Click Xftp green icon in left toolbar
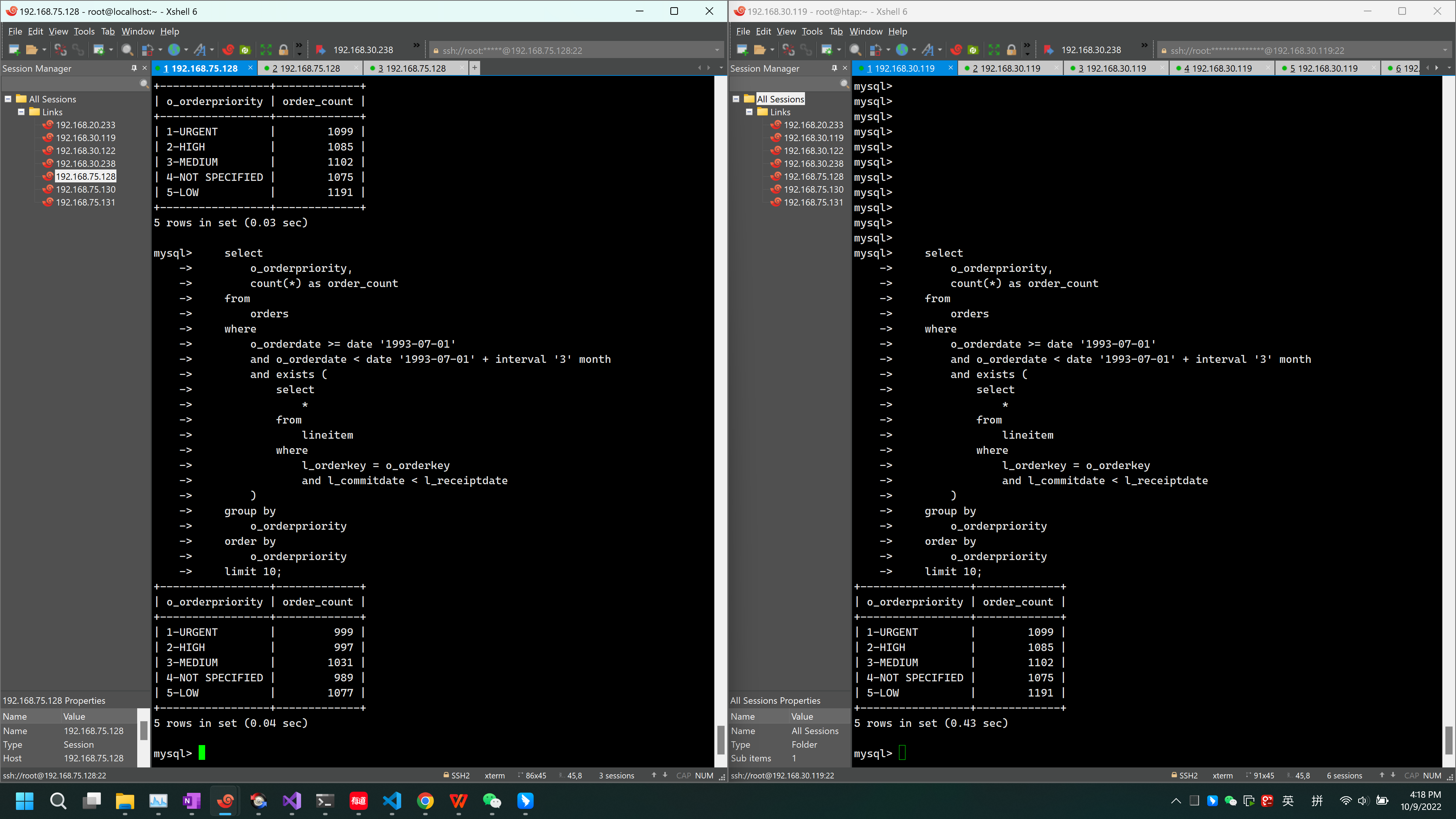Screen dimensions: 1456x819 (245, 50)
